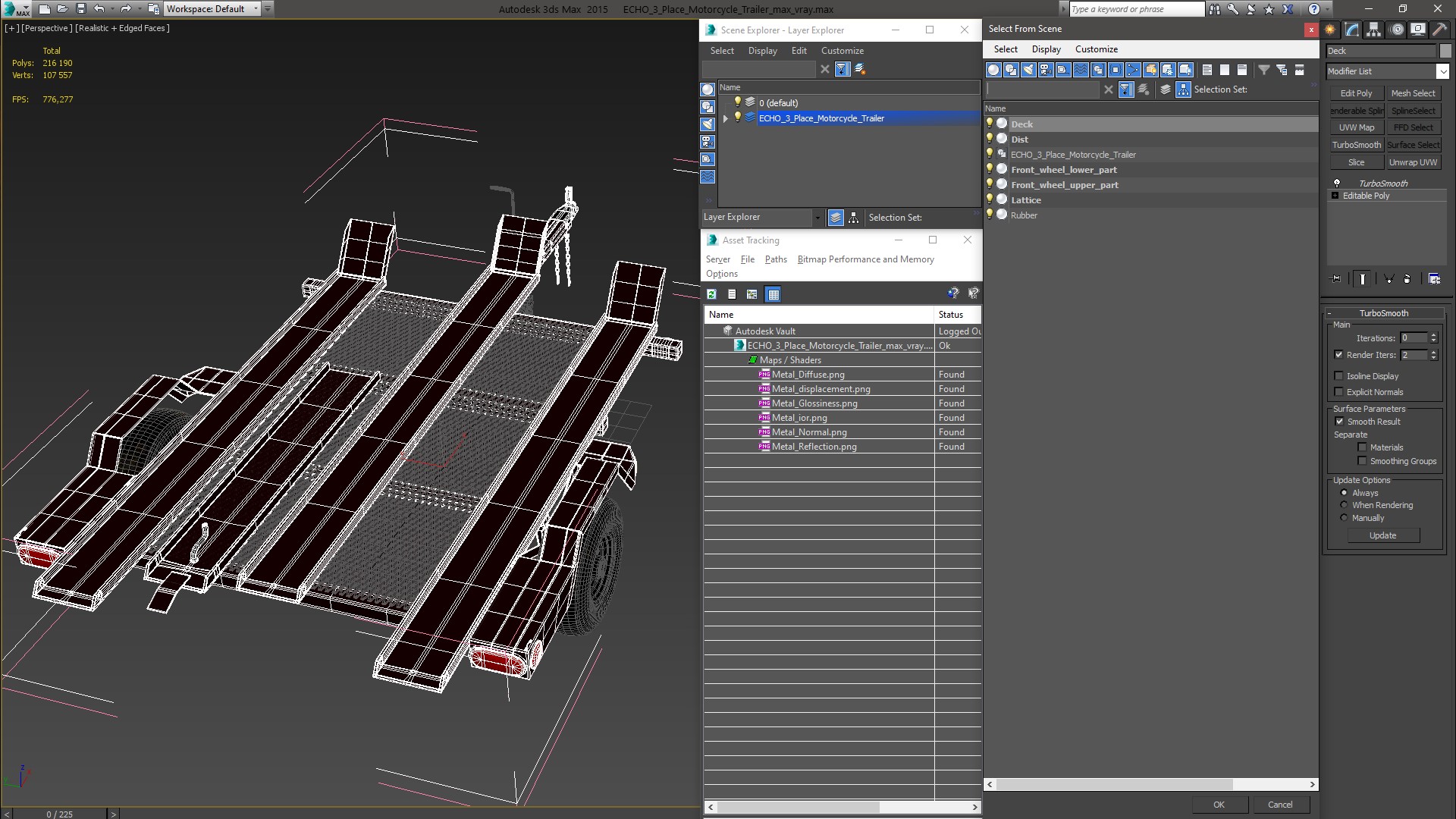The width and height of the screenshot is (1456, 819).
Task: Toggle Display Space Warps filter icon
Action: (1081, 70)
